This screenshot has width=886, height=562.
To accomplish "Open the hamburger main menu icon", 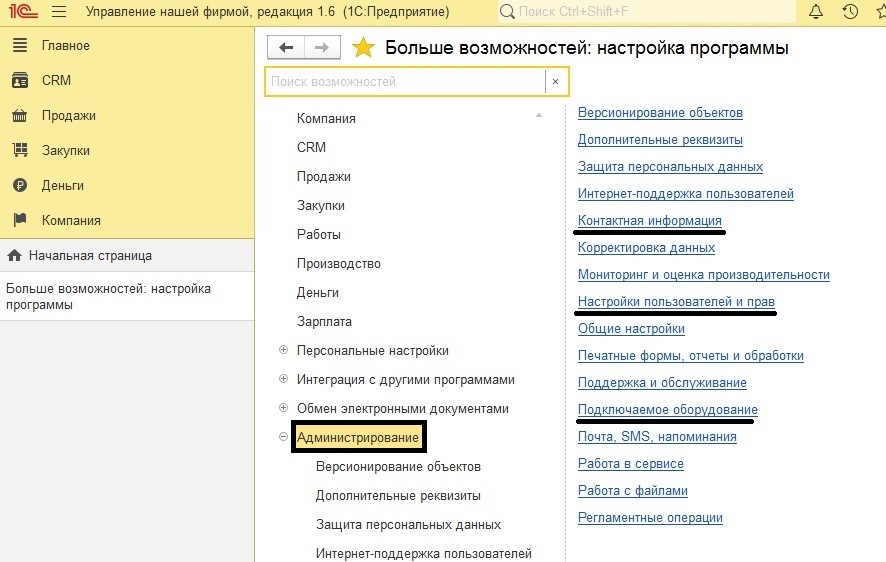I will pyautogui.click(x=58, y=12).
